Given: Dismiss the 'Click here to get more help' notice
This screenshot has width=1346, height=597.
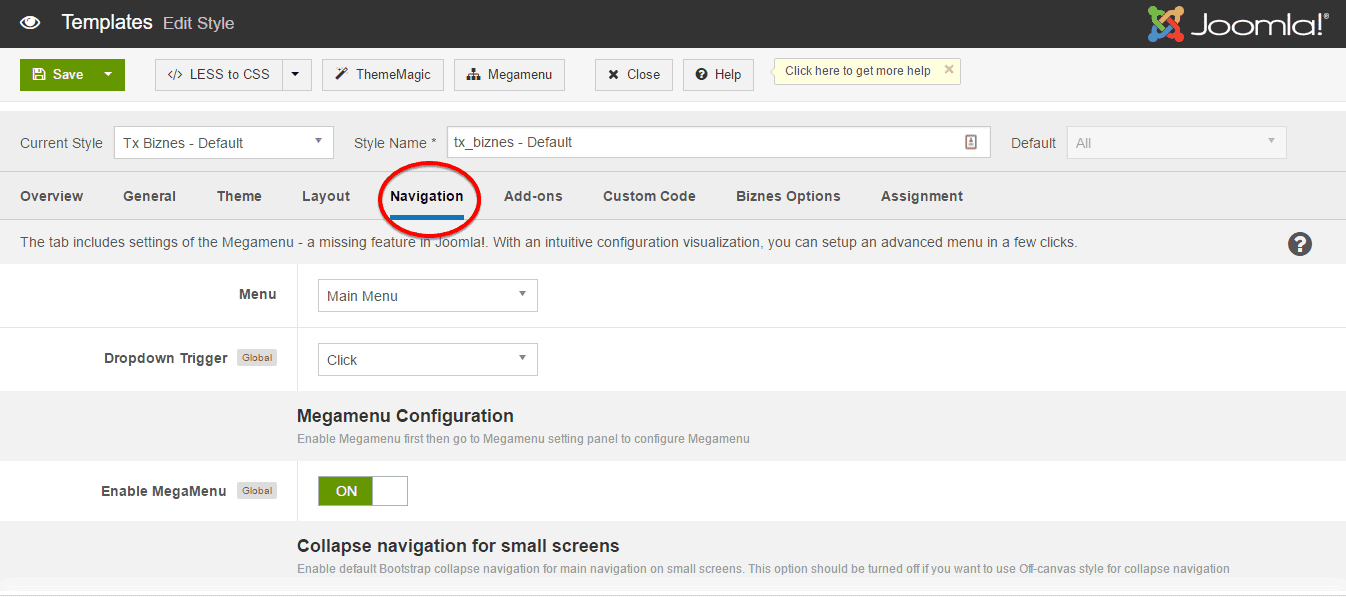Looking at the screenshot, I should 948,70.
